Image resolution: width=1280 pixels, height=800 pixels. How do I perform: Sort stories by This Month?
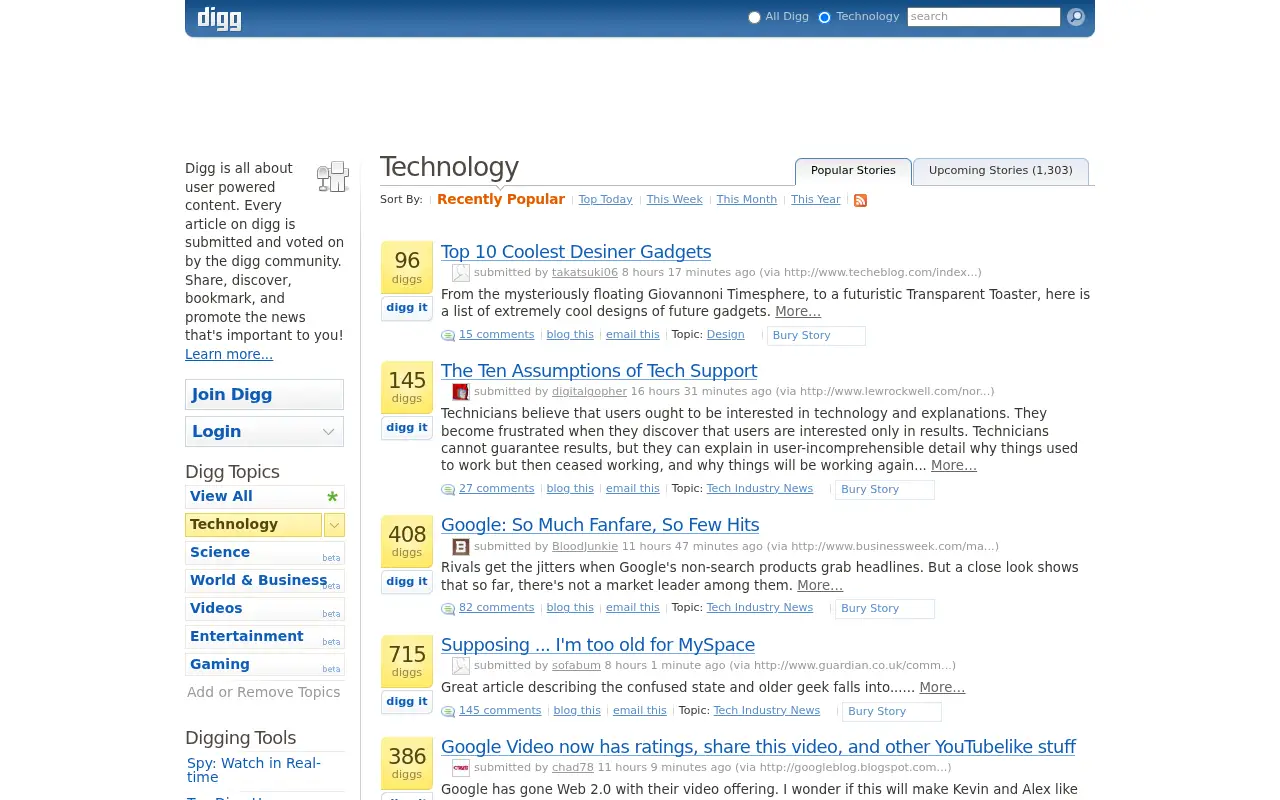(747, 200)
